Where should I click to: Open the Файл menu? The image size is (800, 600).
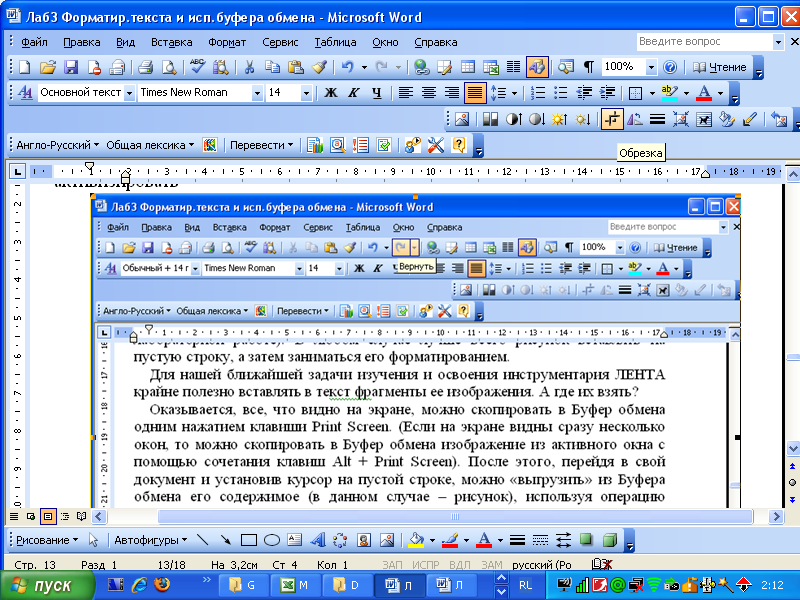[x=34, y=42]
